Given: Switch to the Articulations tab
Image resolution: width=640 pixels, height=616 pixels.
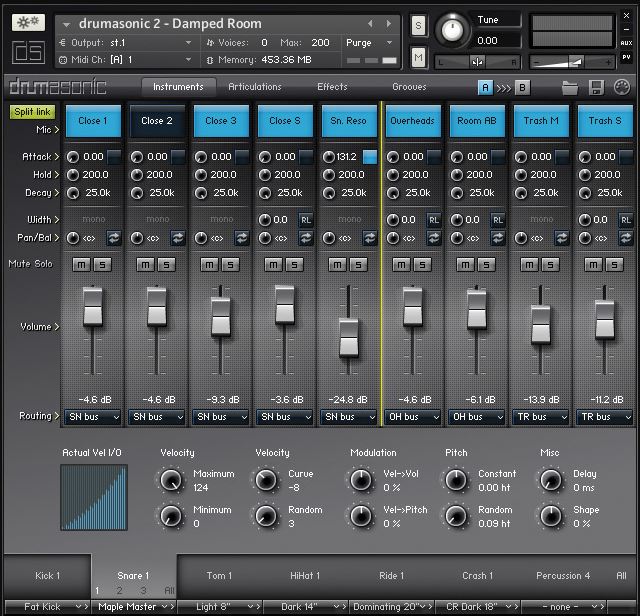Looking at the screenshot, I should coord(255,87).
